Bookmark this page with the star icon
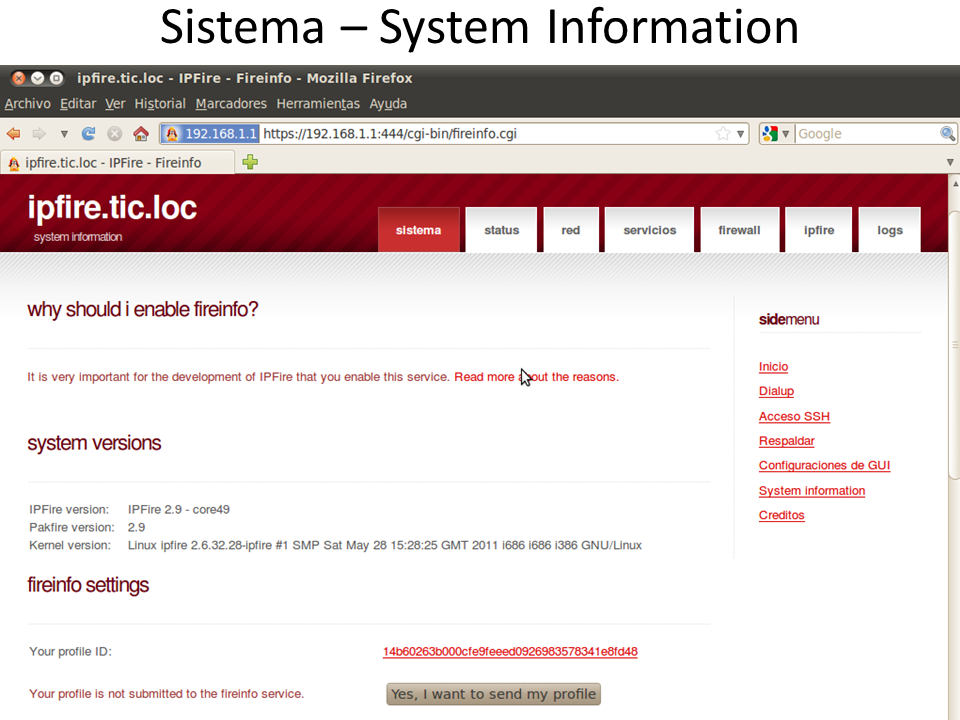The height and width of the screenshot is (720, 960). coord(723,134)
